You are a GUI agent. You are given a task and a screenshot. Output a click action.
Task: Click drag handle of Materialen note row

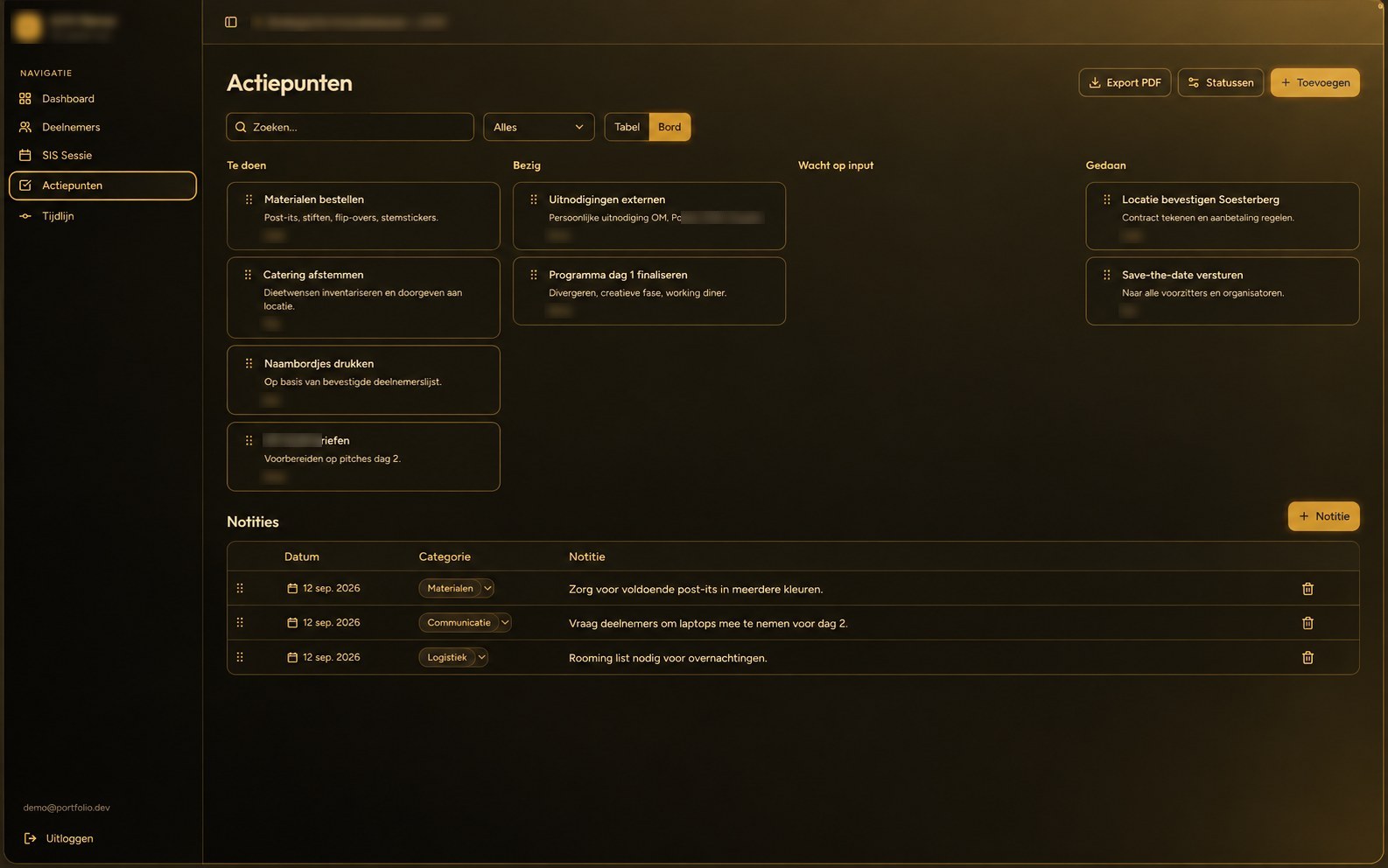pyautogui.click(x=240, y=588)
